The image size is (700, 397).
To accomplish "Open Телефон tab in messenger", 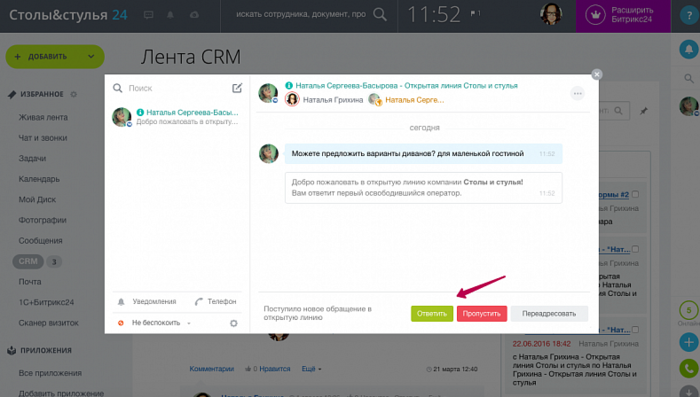I will 216,301.
